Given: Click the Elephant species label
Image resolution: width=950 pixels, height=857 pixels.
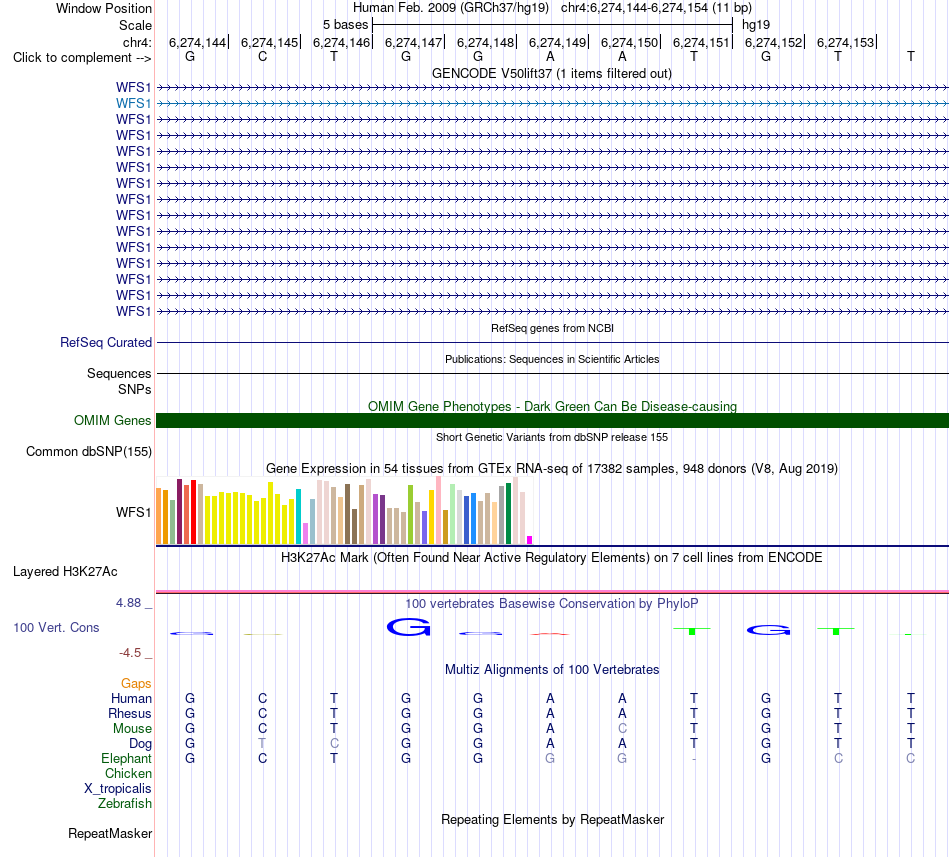Looking at the screenshot, I should pos(126,758).
